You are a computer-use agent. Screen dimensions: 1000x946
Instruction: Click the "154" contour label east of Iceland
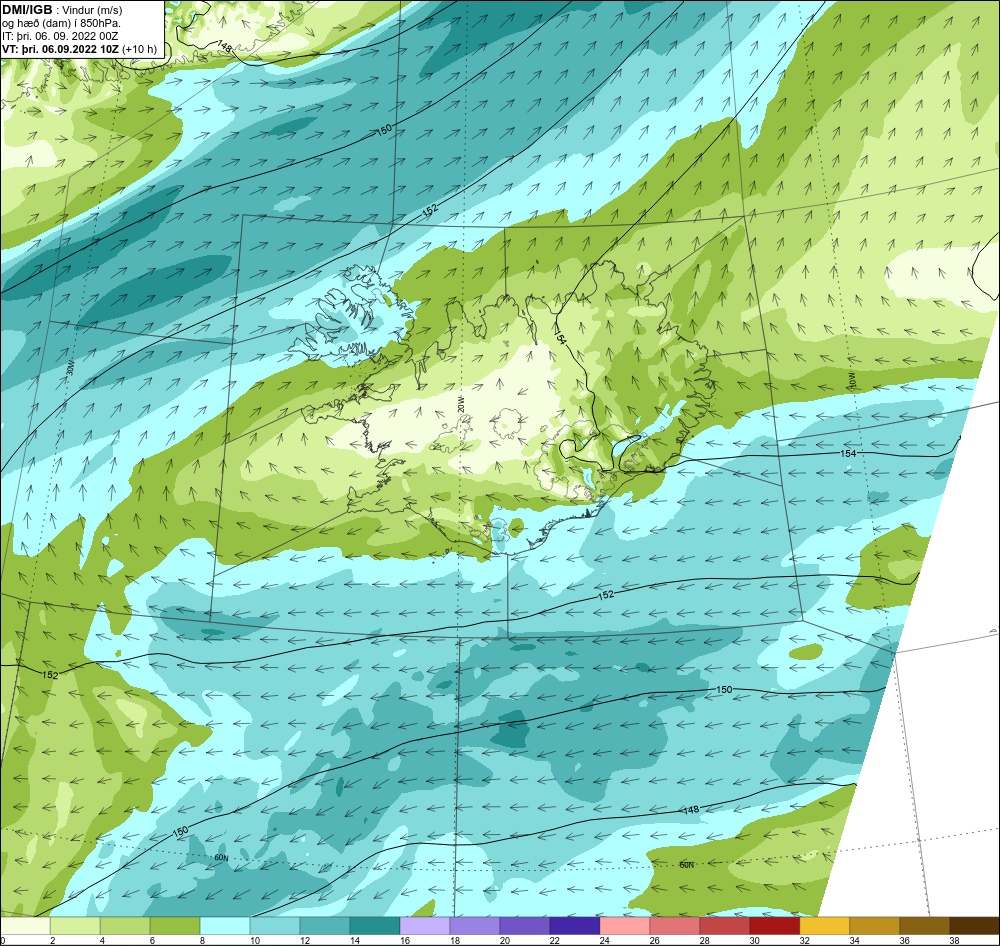pos(848,454)
